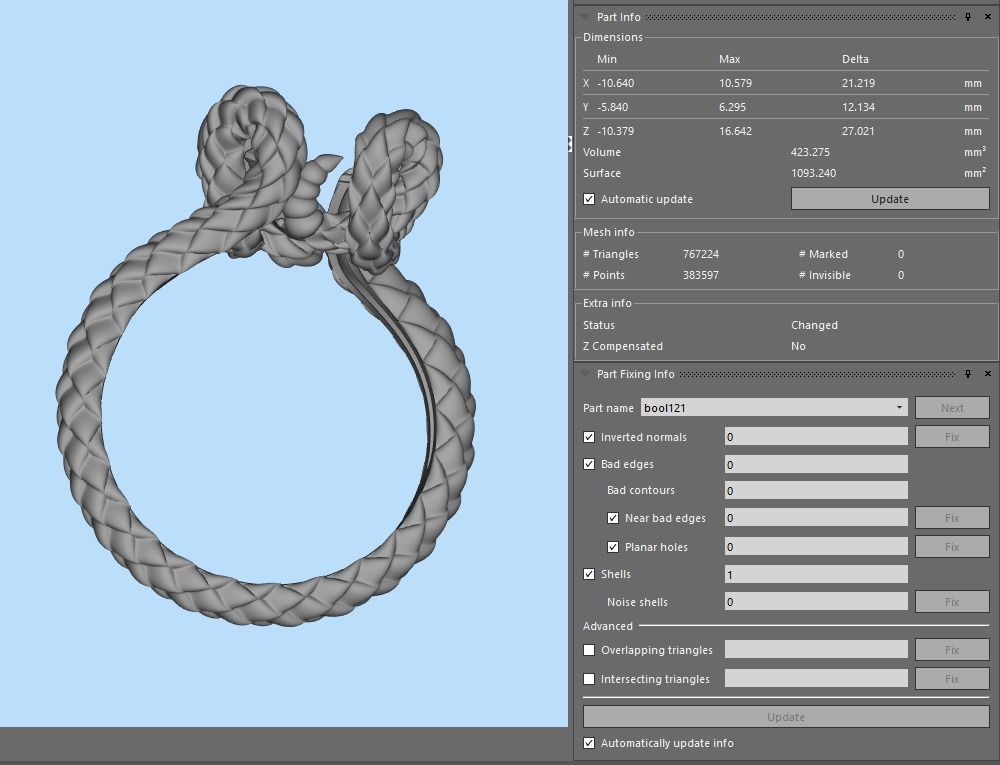Click the Advanced section label

click(x=608, y=626)
